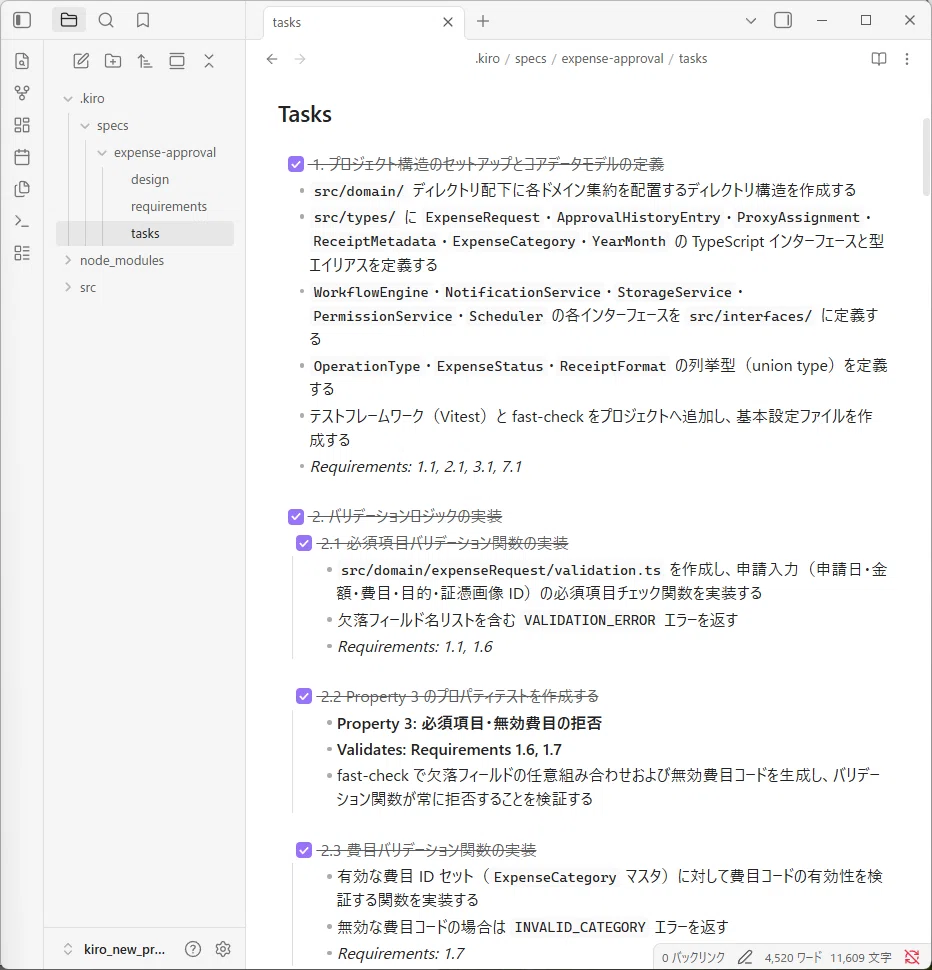The height and width of the screenshot is (970, 932).
Task: Toggle the 2.3 category validation checkbox
Action: coord(304,850)
